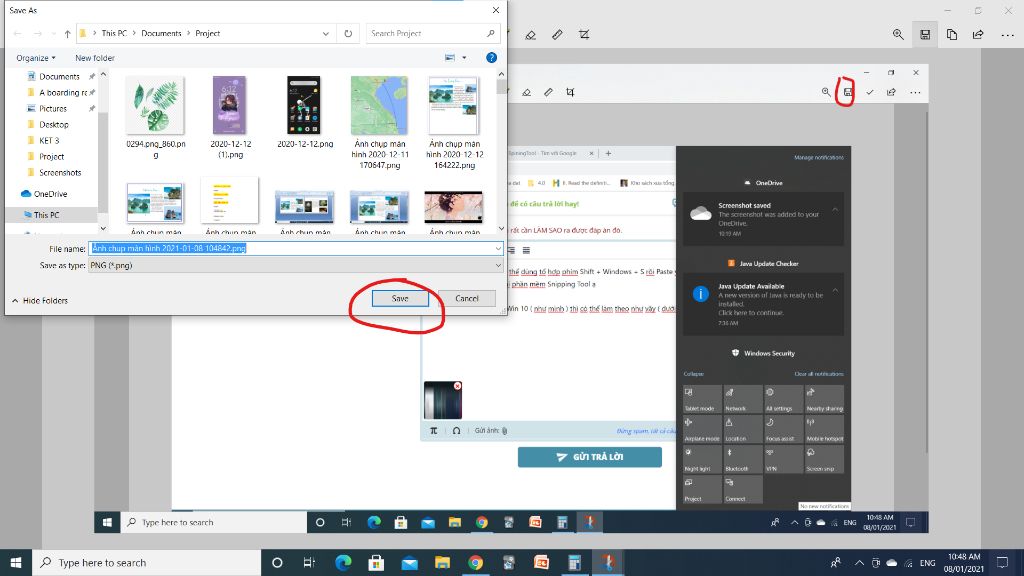Open Organize dropdown menu
The width and height of the screenshot is (1024, 576).
36,57
